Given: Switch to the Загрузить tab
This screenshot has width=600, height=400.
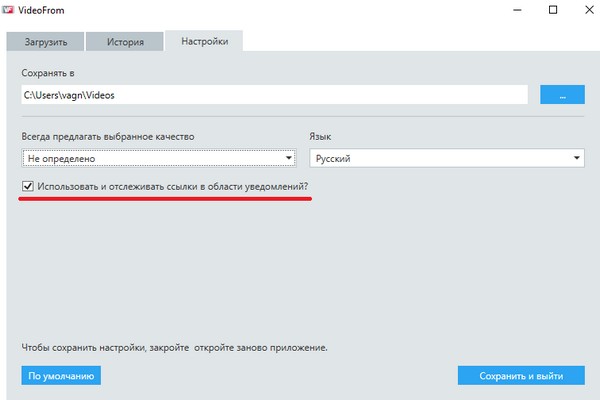Looking at the screenshot, I should 45,41.
